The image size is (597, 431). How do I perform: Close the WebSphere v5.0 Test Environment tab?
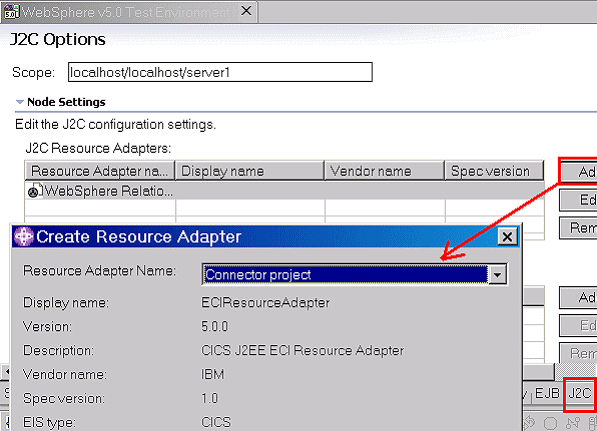click(246, 11)
